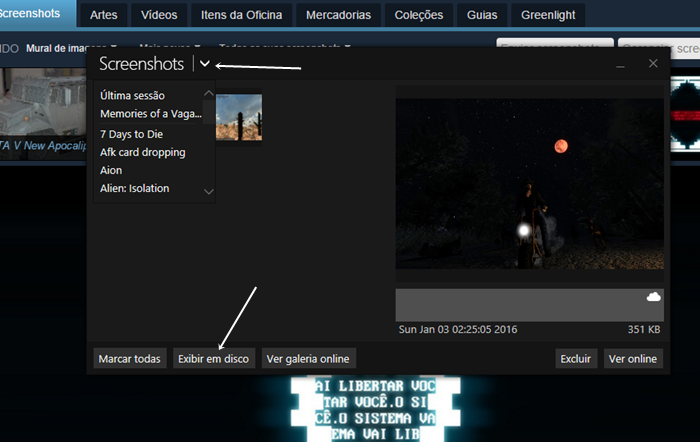Click the cloud upload status icon
The image size is (700, 442).
pyautogui.click(x=654, y=297)
